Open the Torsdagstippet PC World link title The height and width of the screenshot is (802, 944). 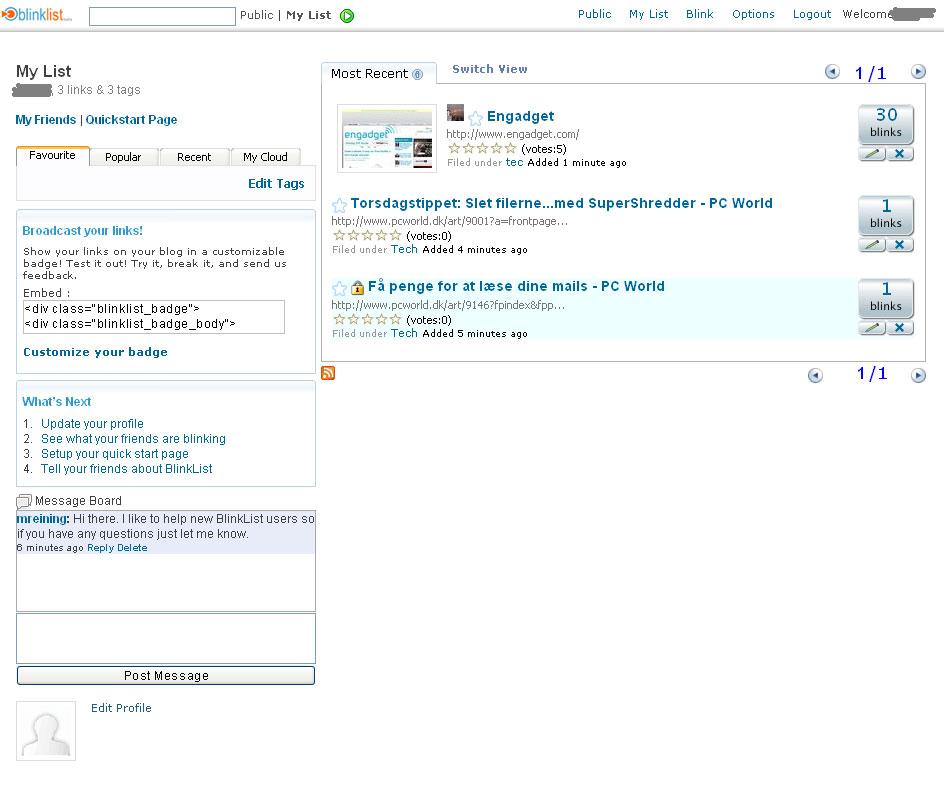pyautogui.click(x=561, y=204)
